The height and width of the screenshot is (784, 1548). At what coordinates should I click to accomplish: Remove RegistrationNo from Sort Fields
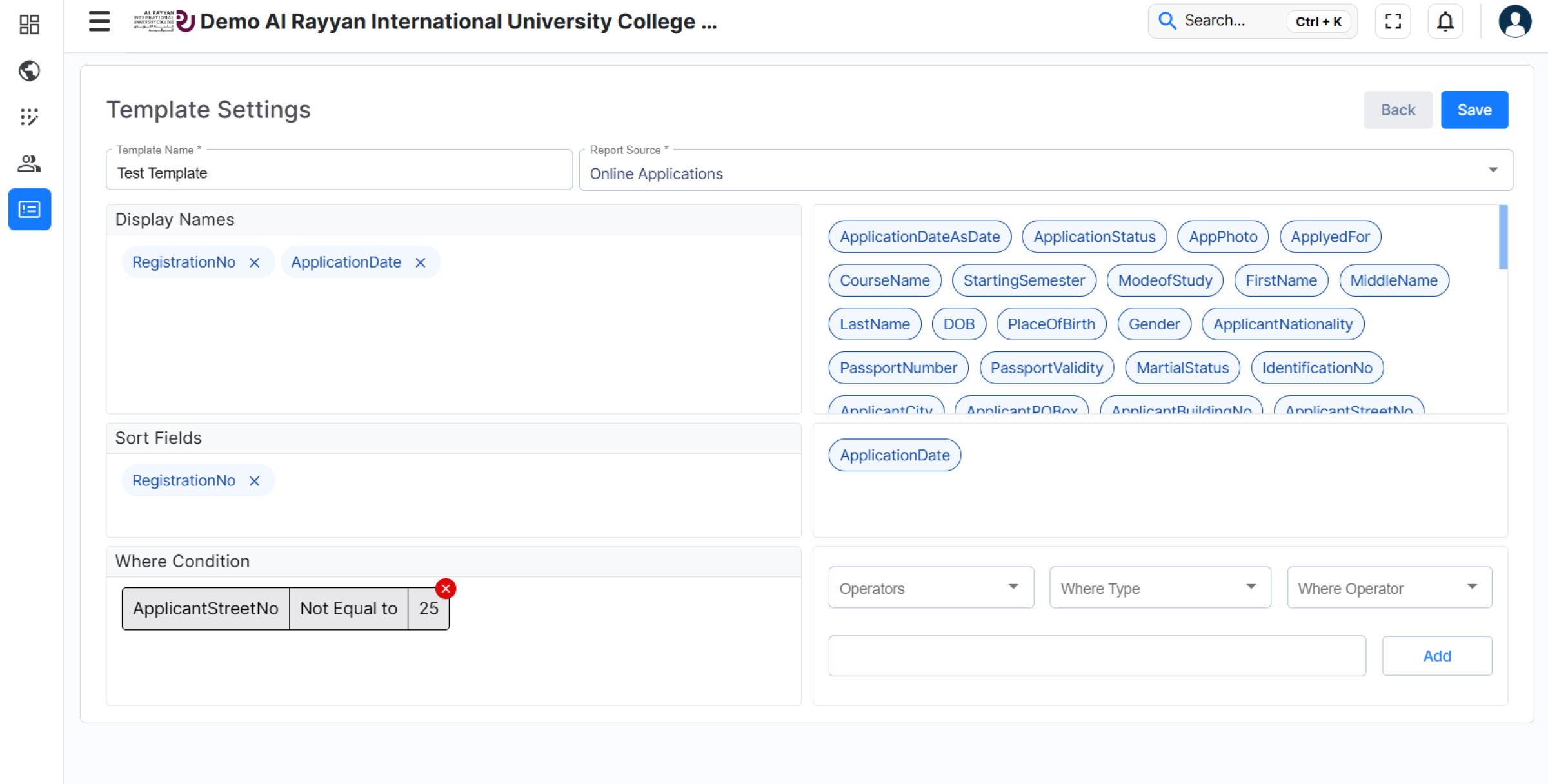tap(255, 481)
